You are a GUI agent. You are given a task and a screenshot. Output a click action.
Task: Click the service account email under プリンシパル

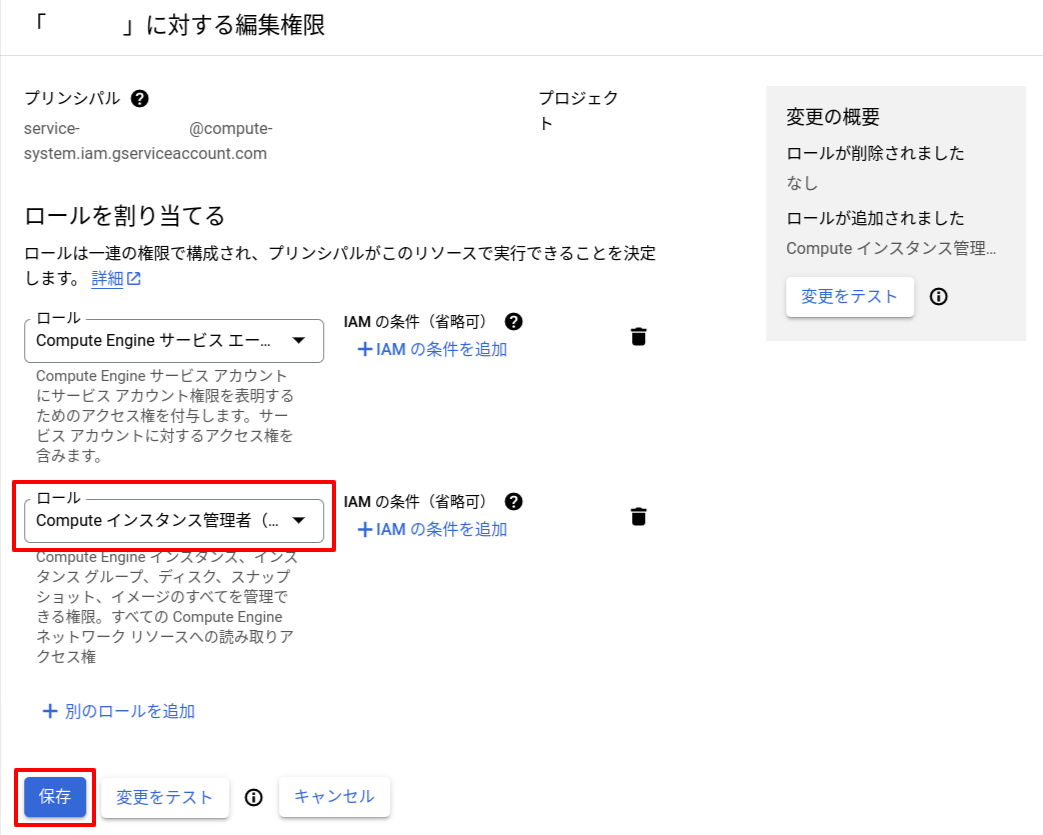tap(148, 141)
